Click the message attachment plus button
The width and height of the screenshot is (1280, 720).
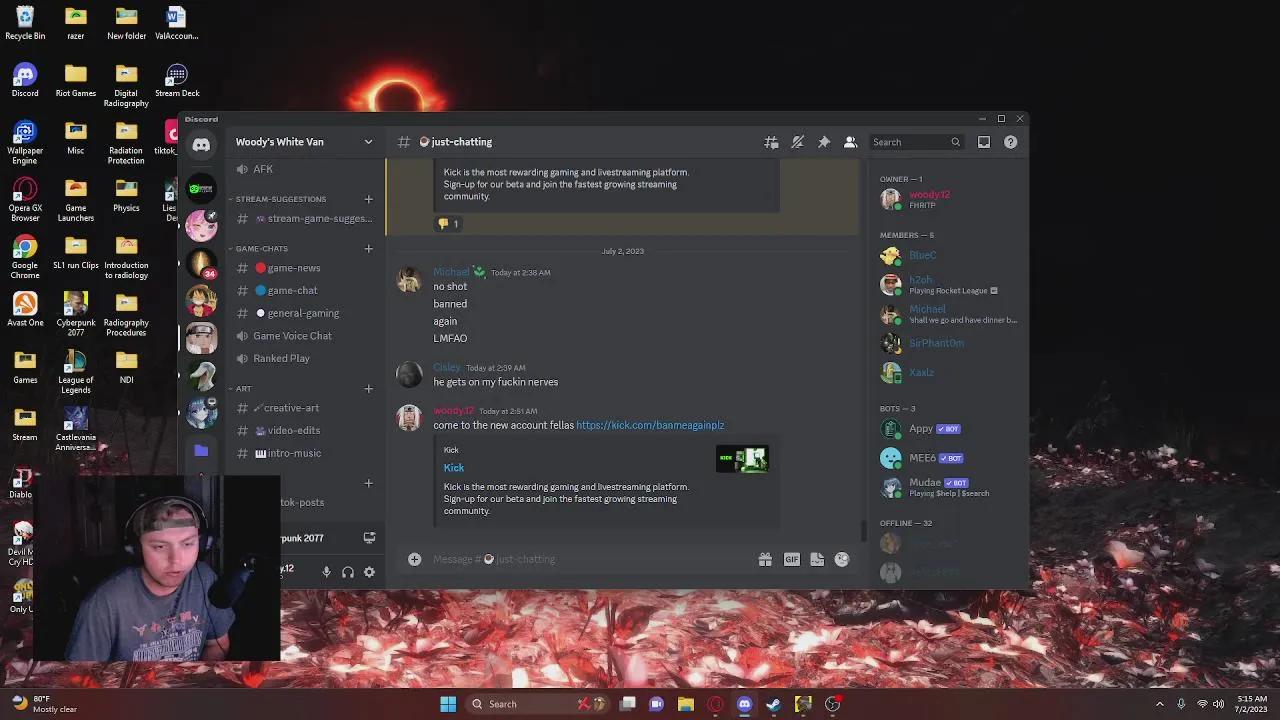click(414, 559)
